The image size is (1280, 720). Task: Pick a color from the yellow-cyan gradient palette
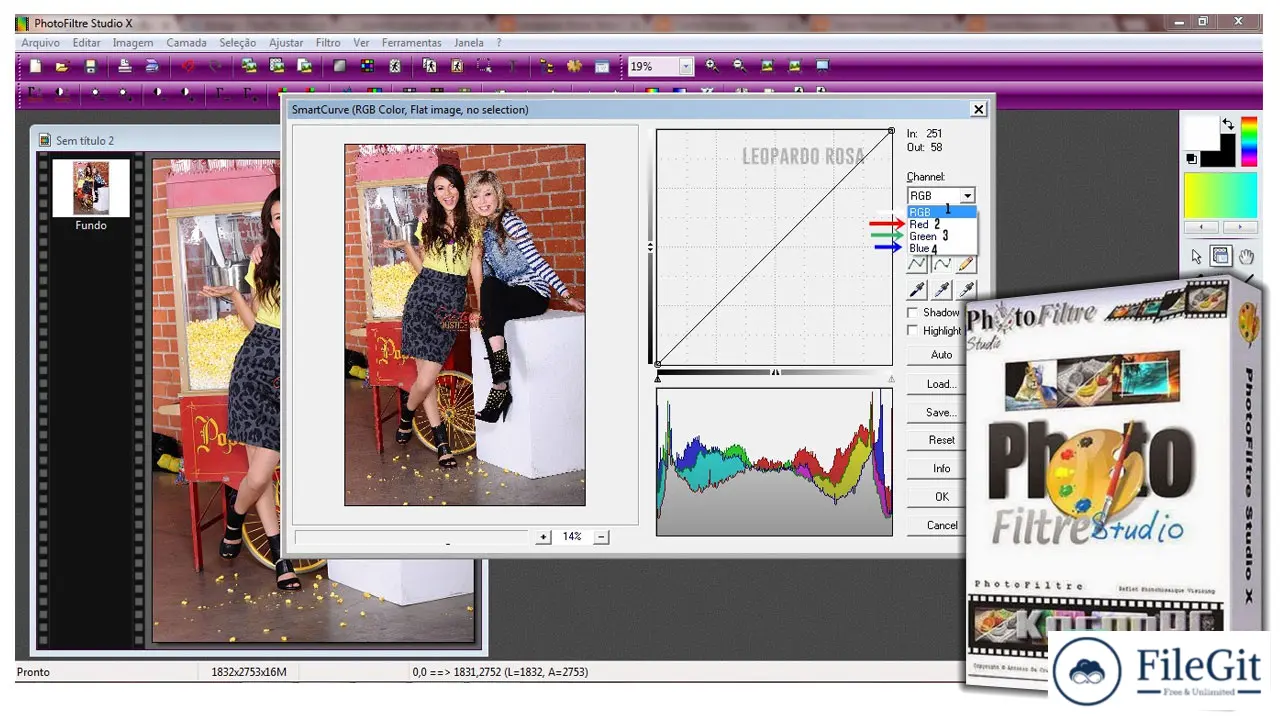[1220, 196]
